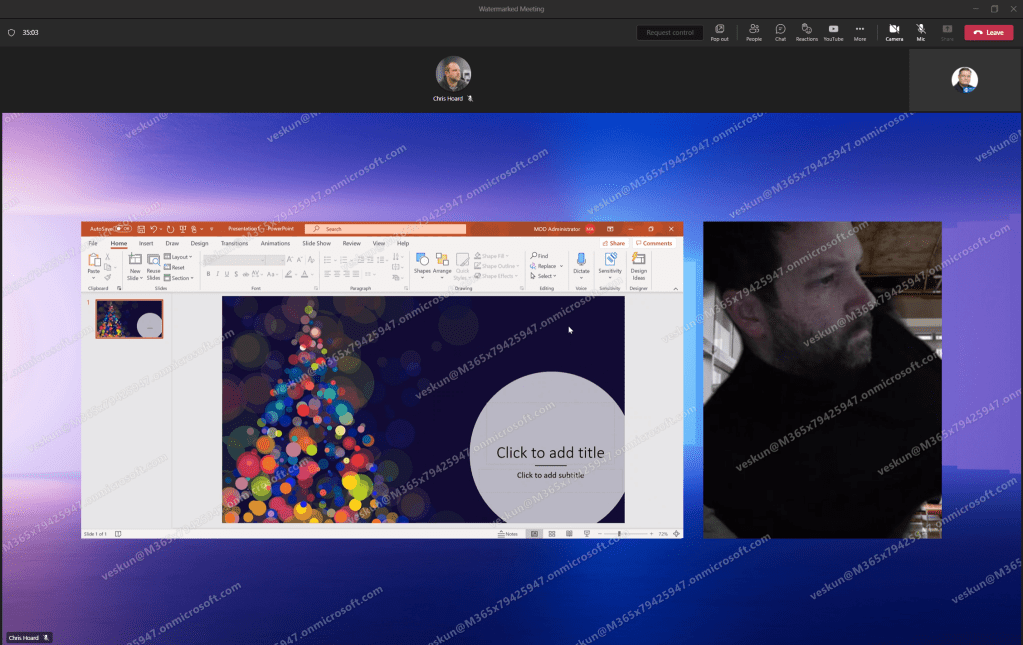1023x645 pixels.
Task: Leave the meeting
Action: tap(988, 32)
